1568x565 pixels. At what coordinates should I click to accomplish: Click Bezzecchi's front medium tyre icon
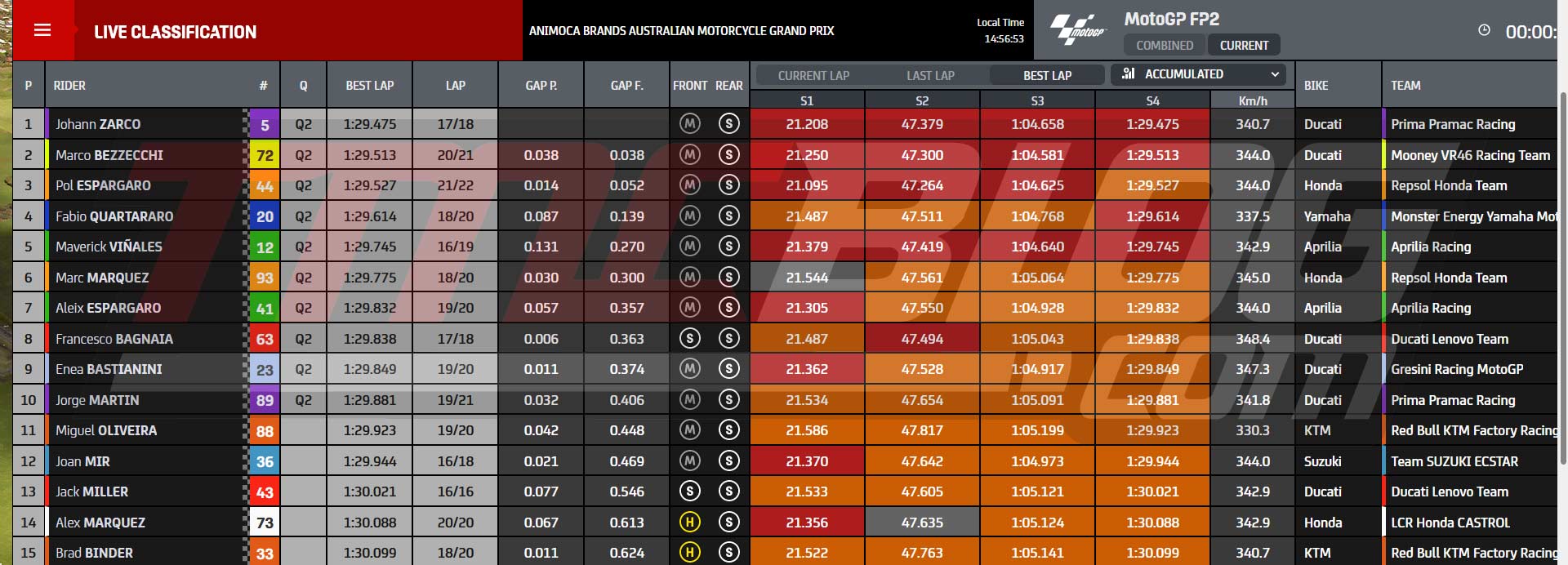click(690, 155)
